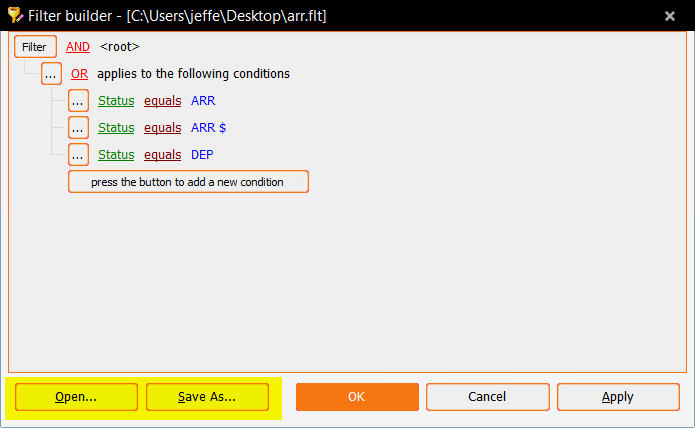
Task: Select Status field in the ARR $ condition
Action: pyautogui.click(x=116, y=128)
